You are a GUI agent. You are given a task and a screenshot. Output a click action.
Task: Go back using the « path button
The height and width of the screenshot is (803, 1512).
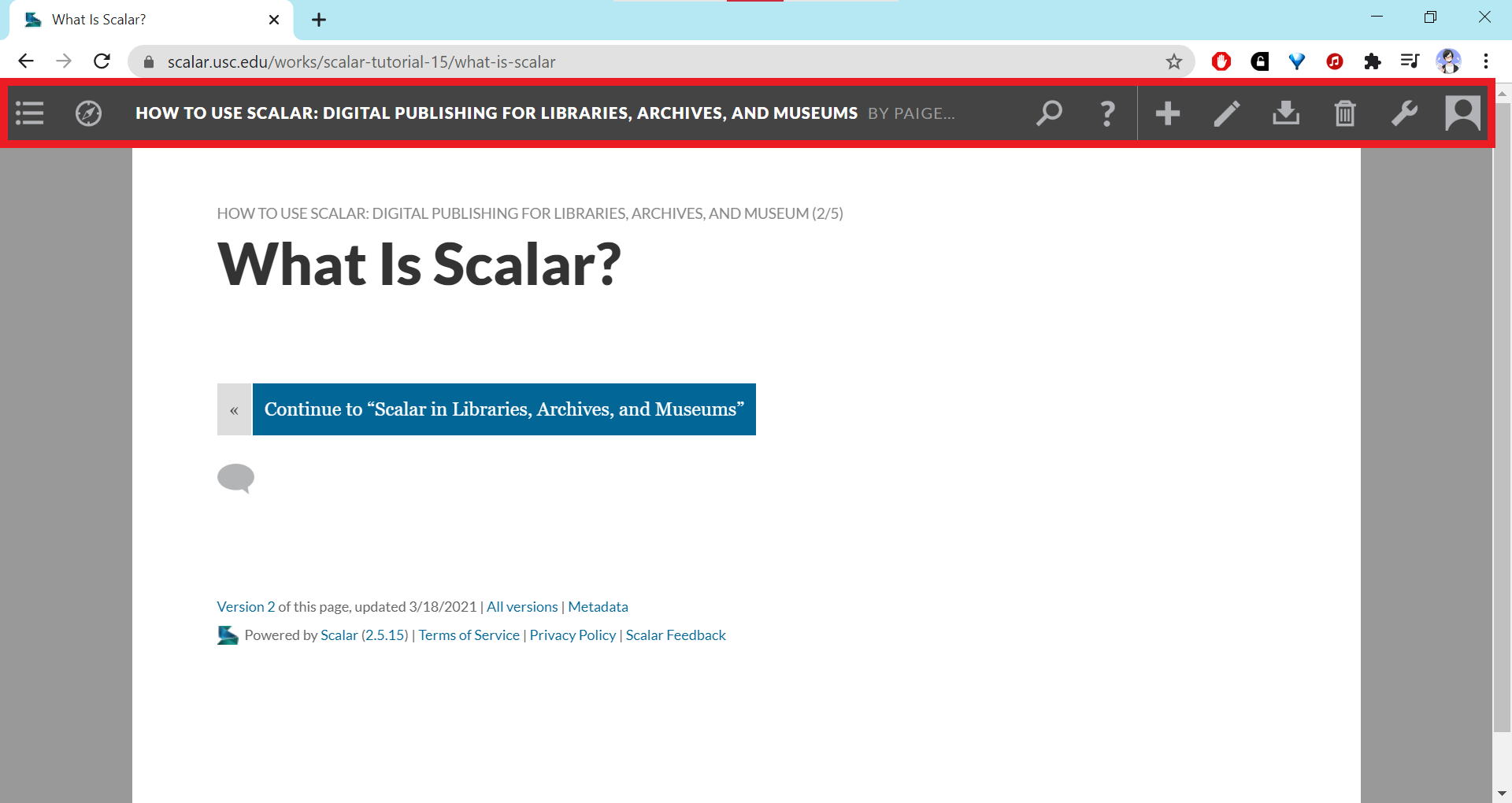click(234, 409)
